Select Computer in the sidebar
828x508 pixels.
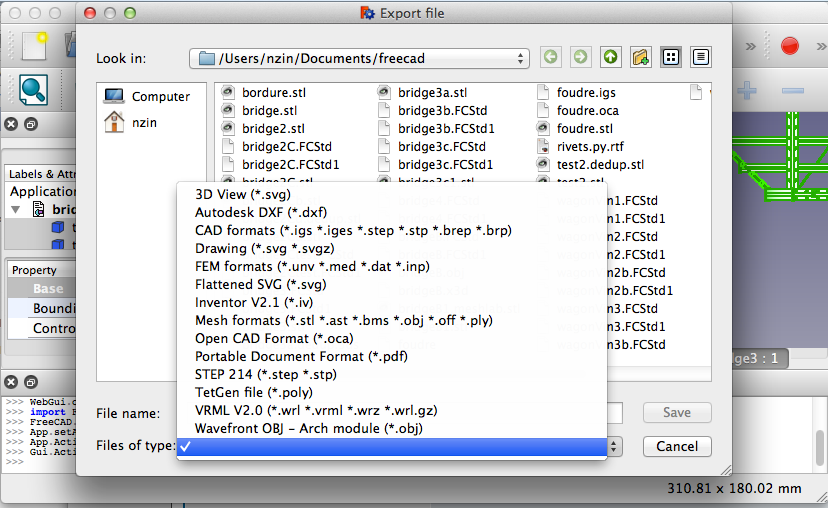tap(147, 97)
